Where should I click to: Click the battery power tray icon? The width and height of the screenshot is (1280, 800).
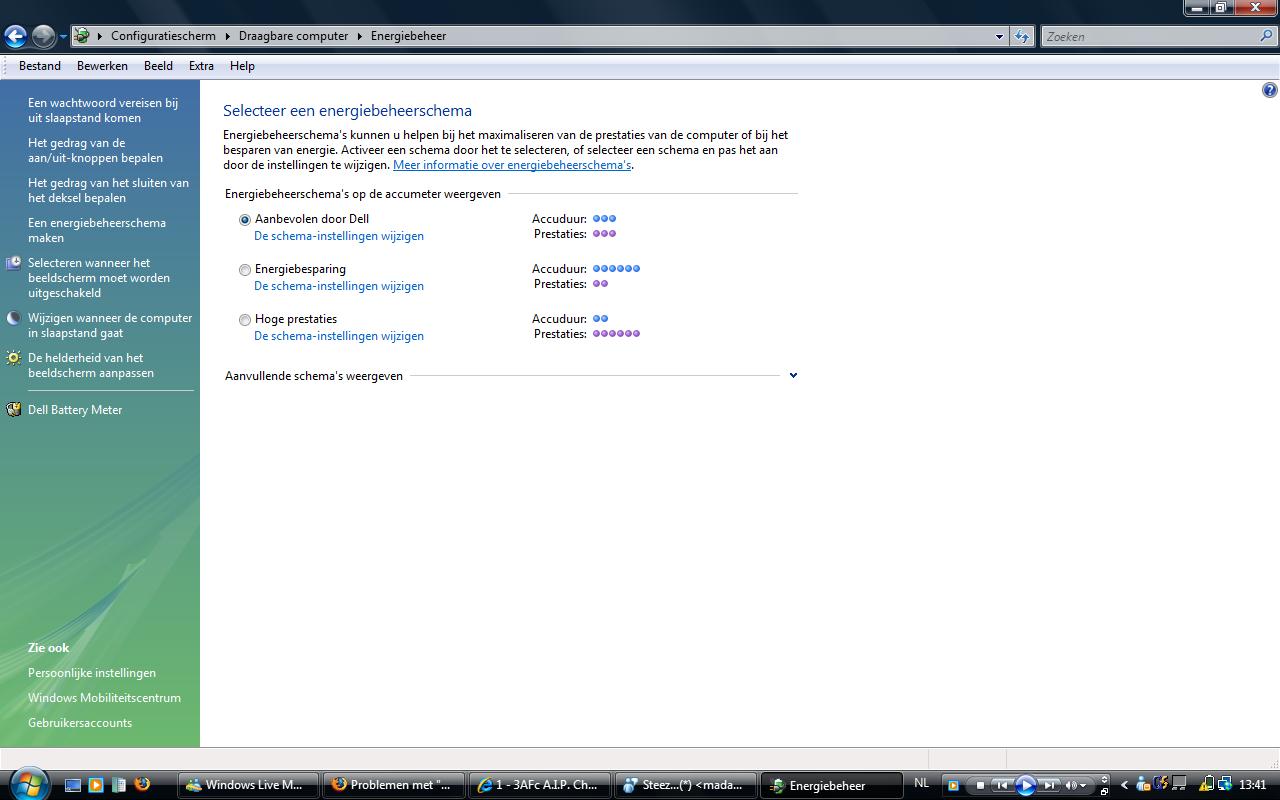1207,785
